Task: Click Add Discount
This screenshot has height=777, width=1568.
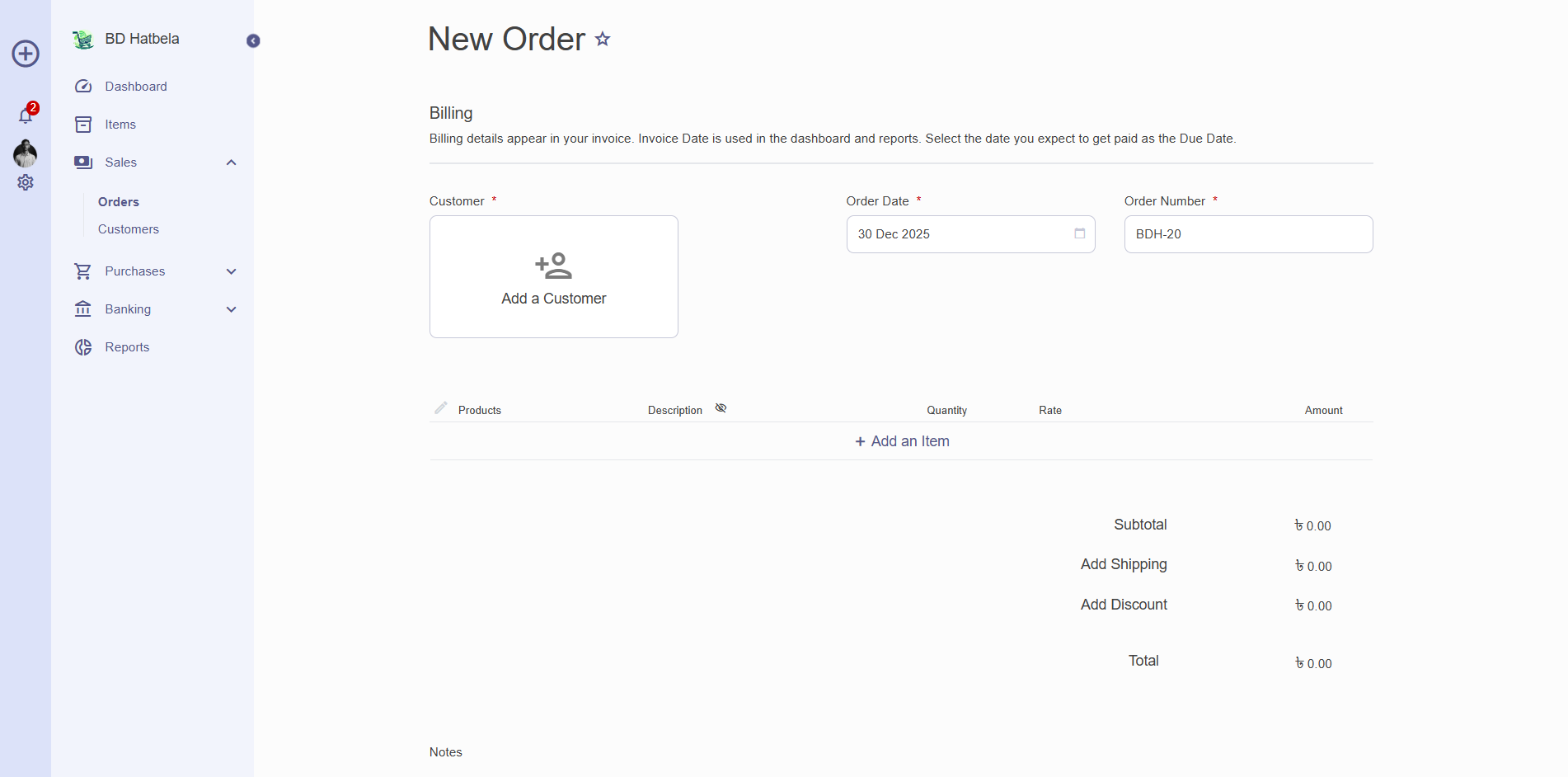Action: pos(1124,605)
